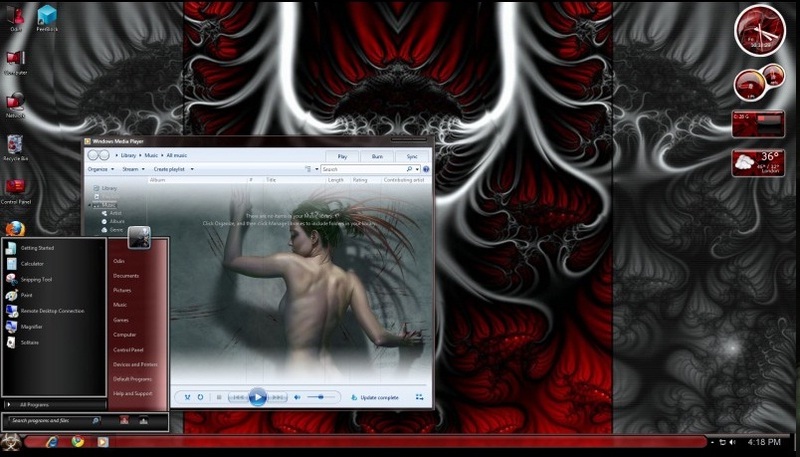This screenshot has width=800, height=457.
Task: Click the Next track button
Action: [277, 397]
